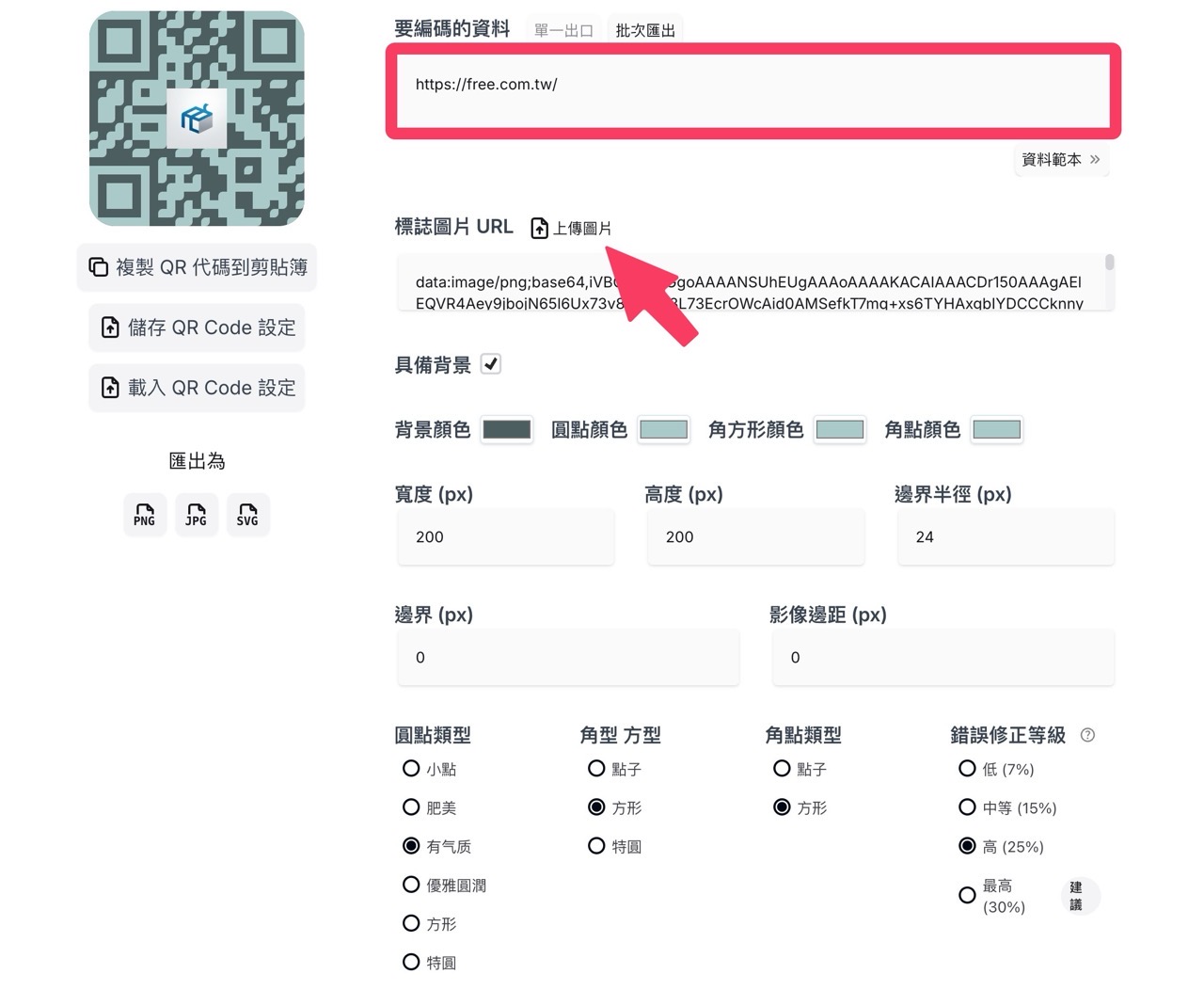Select 方形 under 角型 方型
Viewport: 1204px width, 990px height.
[596, 807]
